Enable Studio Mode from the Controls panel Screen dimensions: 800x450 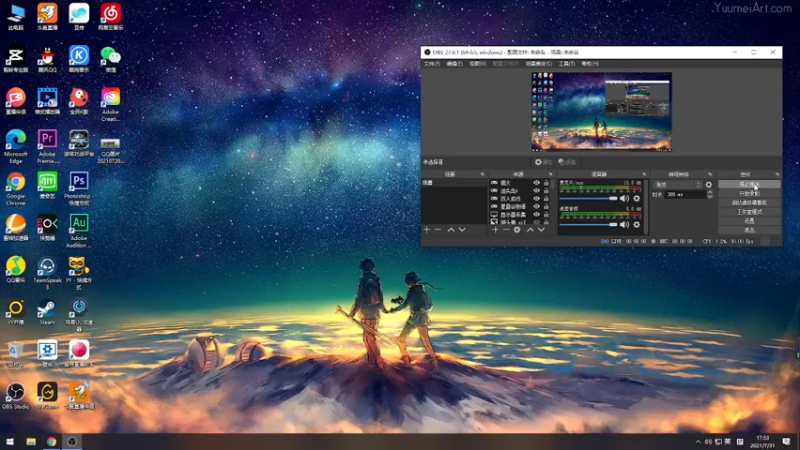[749, 212]
